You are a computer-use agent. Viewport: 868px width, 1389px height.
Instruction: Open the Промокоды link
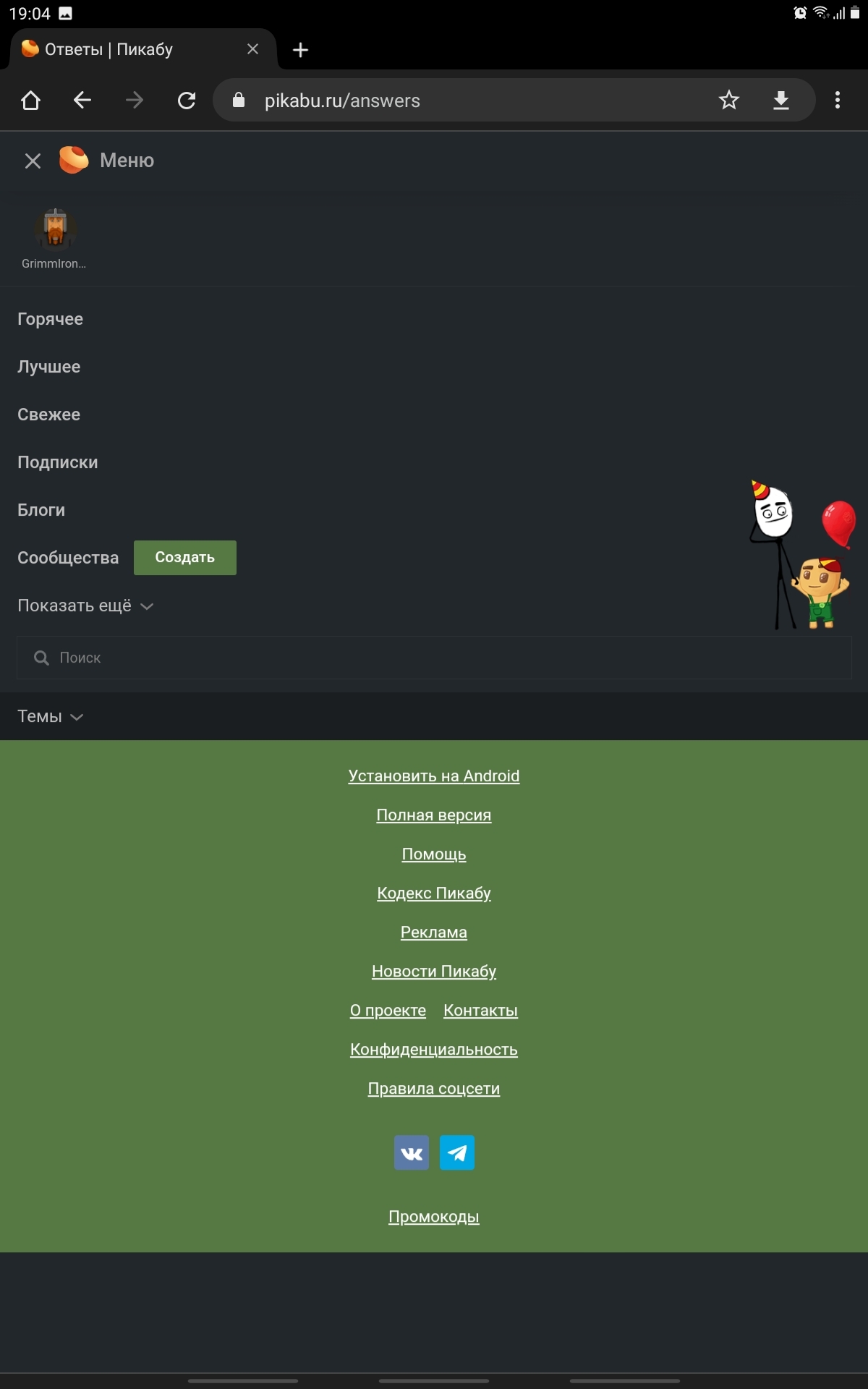click(434, 1216)
